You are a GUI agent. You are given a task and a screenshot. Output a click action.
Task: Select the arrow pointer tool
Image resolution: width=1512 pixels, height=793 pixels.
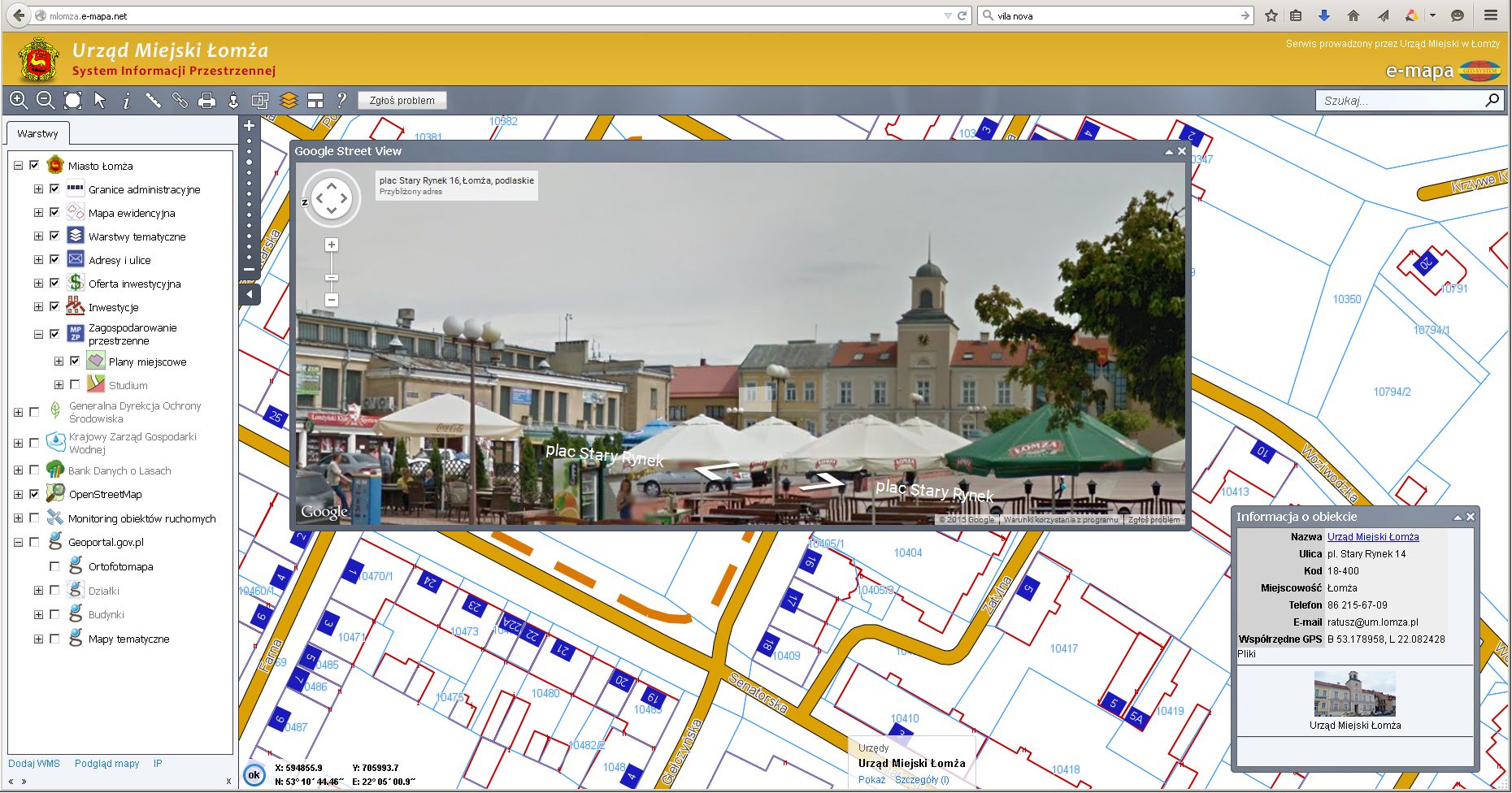click(100, 100)
